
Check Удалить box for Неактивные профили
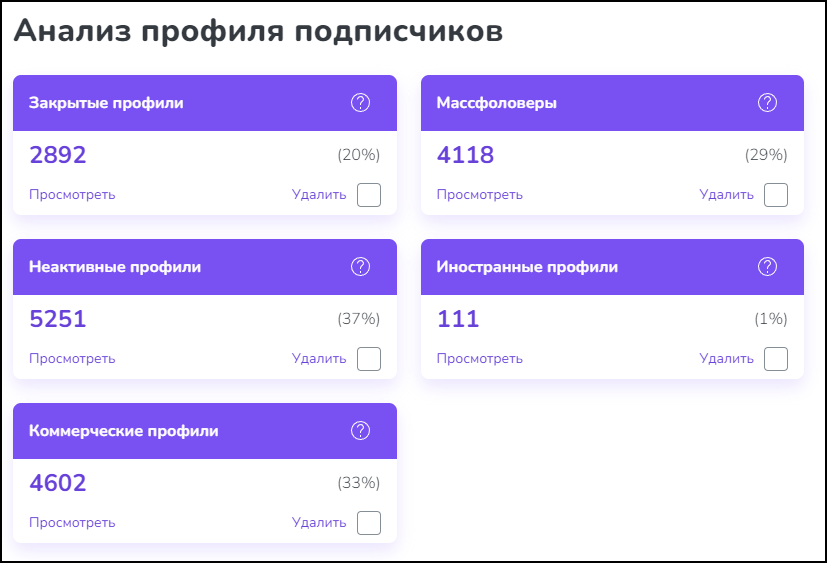coord(369,359)
